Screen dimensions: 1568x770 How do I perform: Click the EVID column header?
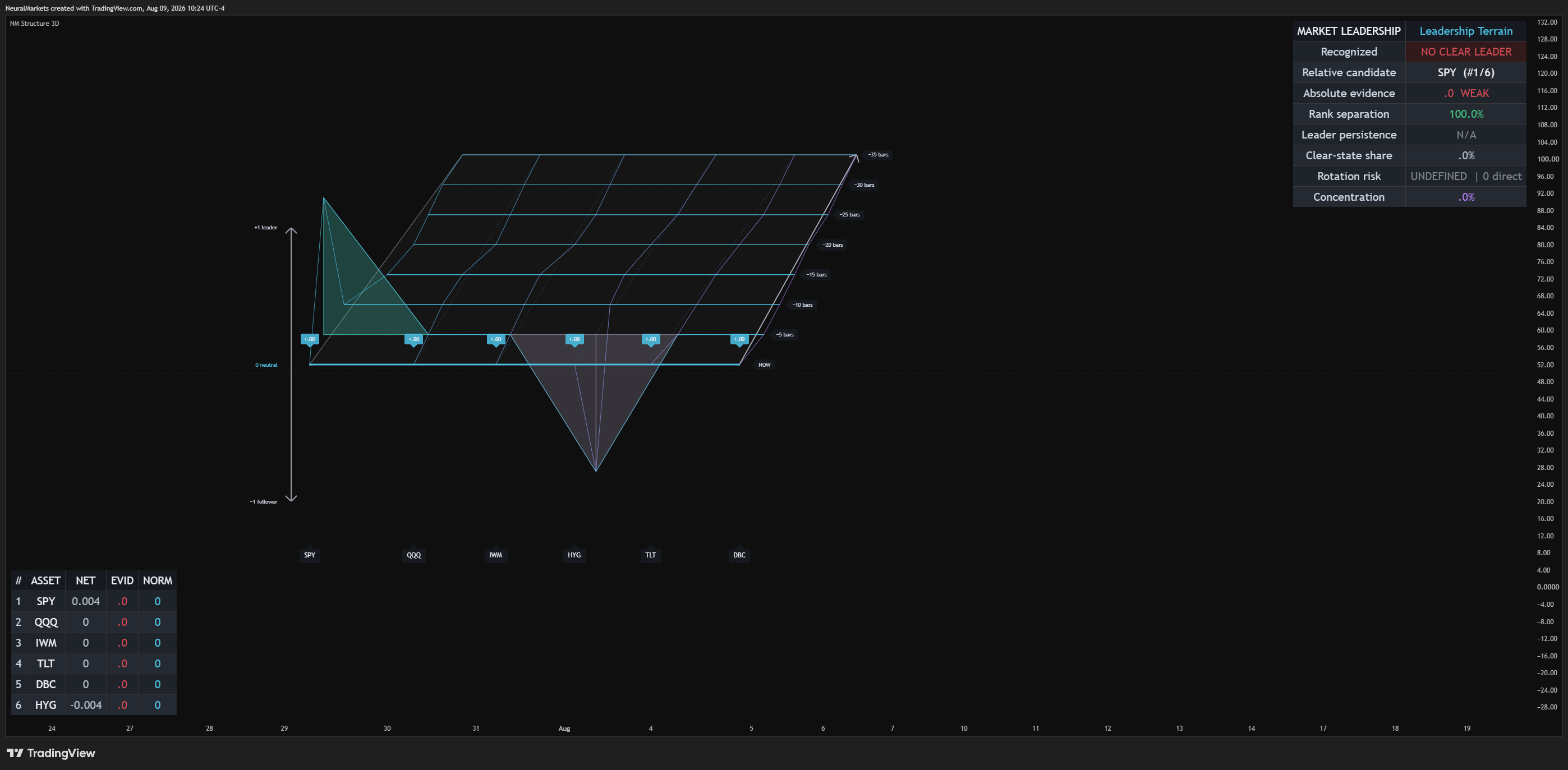point(122,580)
